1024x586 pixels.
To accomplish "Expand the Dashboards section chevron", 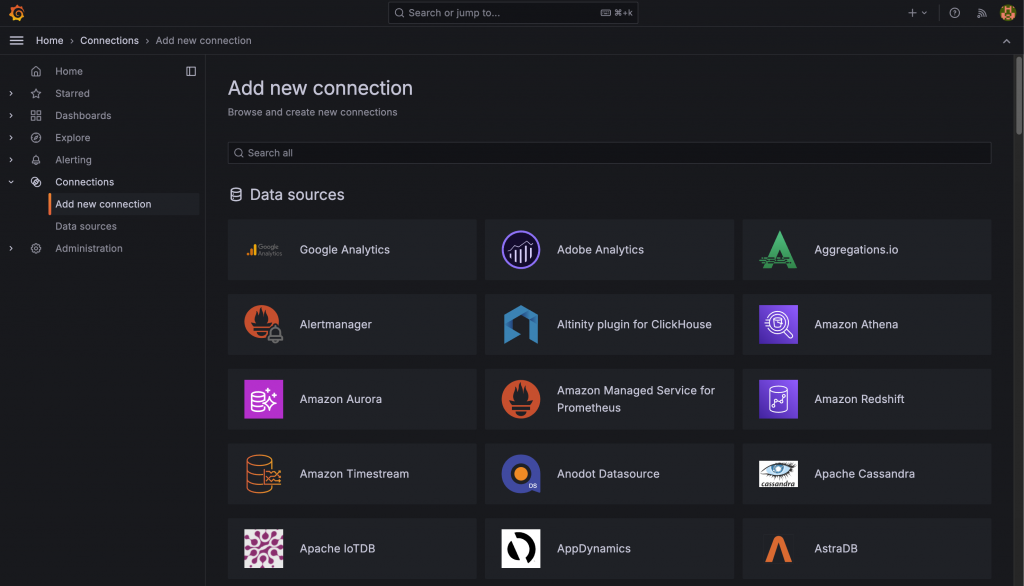I will click(x=11, y=116).
